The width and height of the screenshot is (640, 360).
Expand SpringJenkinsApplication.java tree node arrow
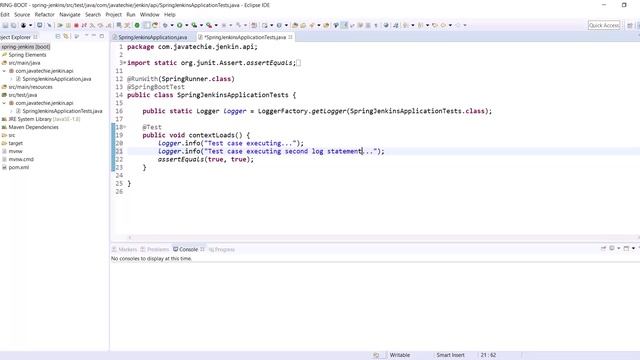coord(11,79)
